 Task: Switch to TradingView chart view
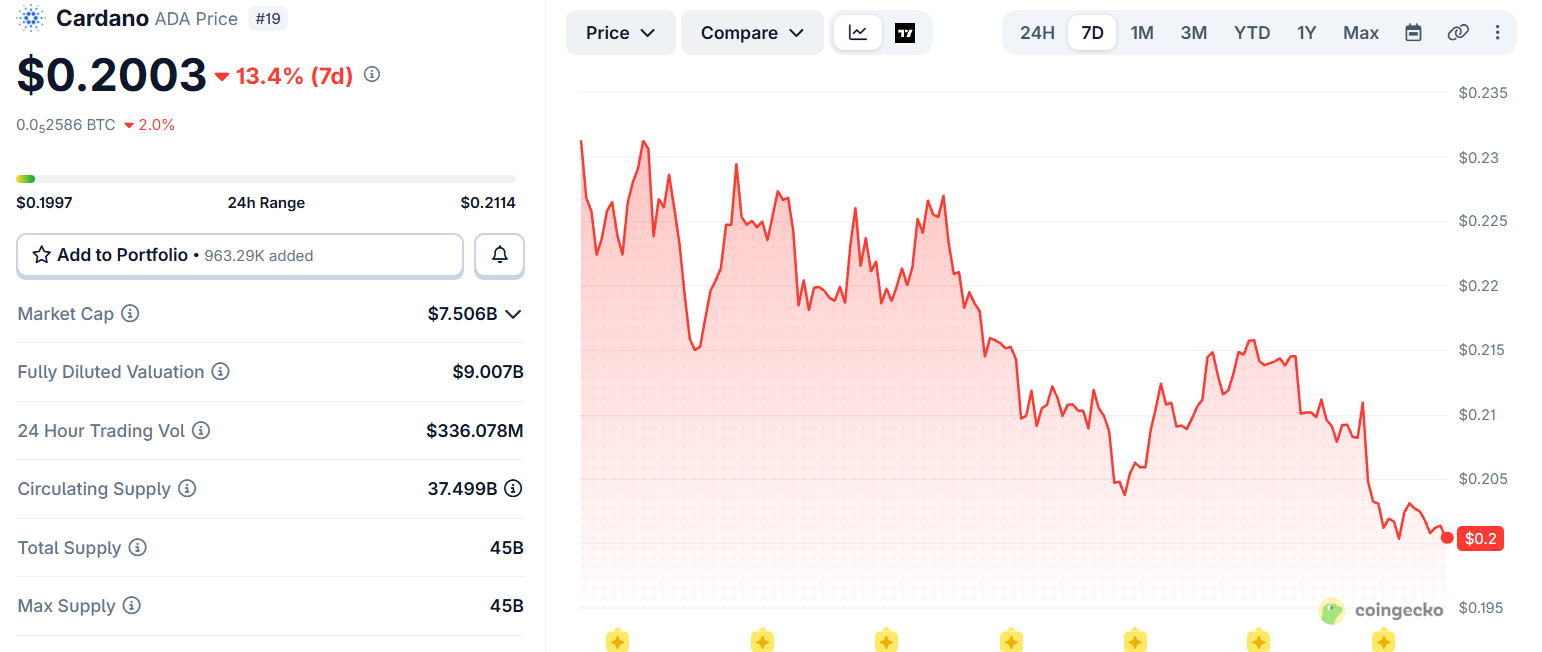(905, 33)
